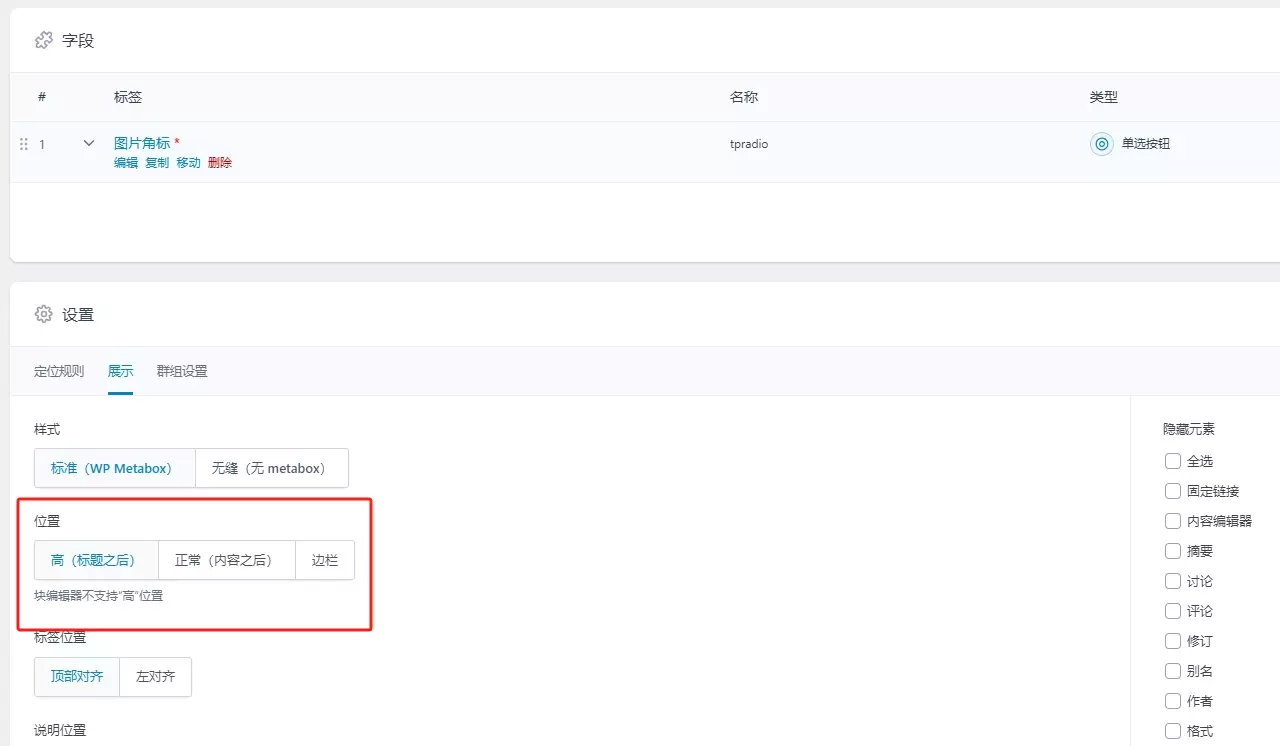The width and height of the screenshot is (1280, 746).
Task: Enable the 固定链接 hide checkbox
Action: [1173, 491]
